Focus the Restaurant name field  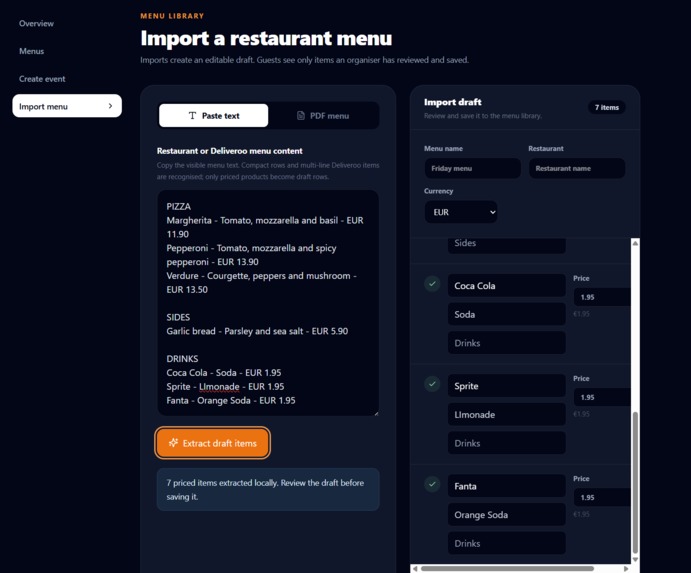[x=577, y=168]
